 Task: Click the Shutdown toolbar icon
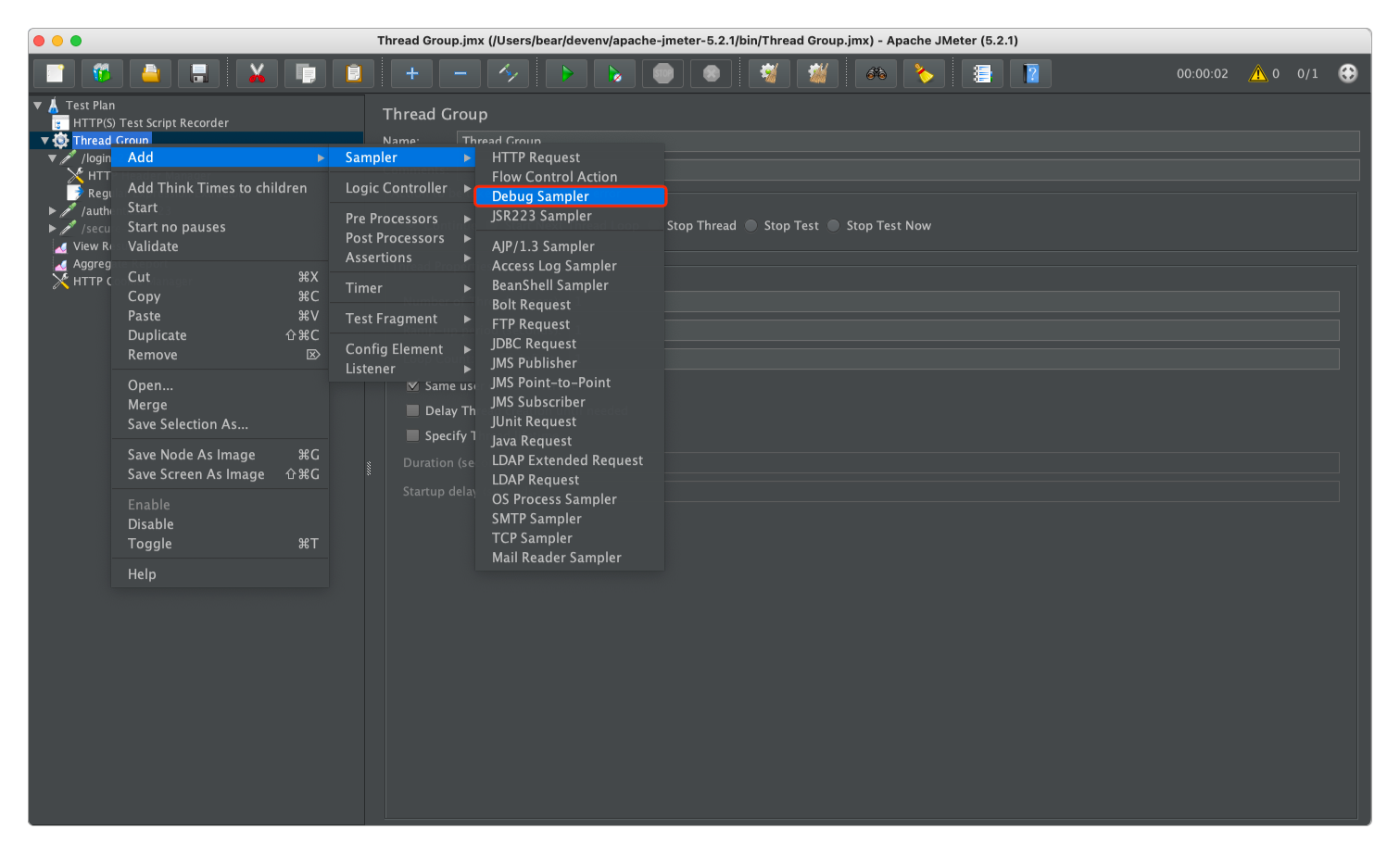coord(711,73)
